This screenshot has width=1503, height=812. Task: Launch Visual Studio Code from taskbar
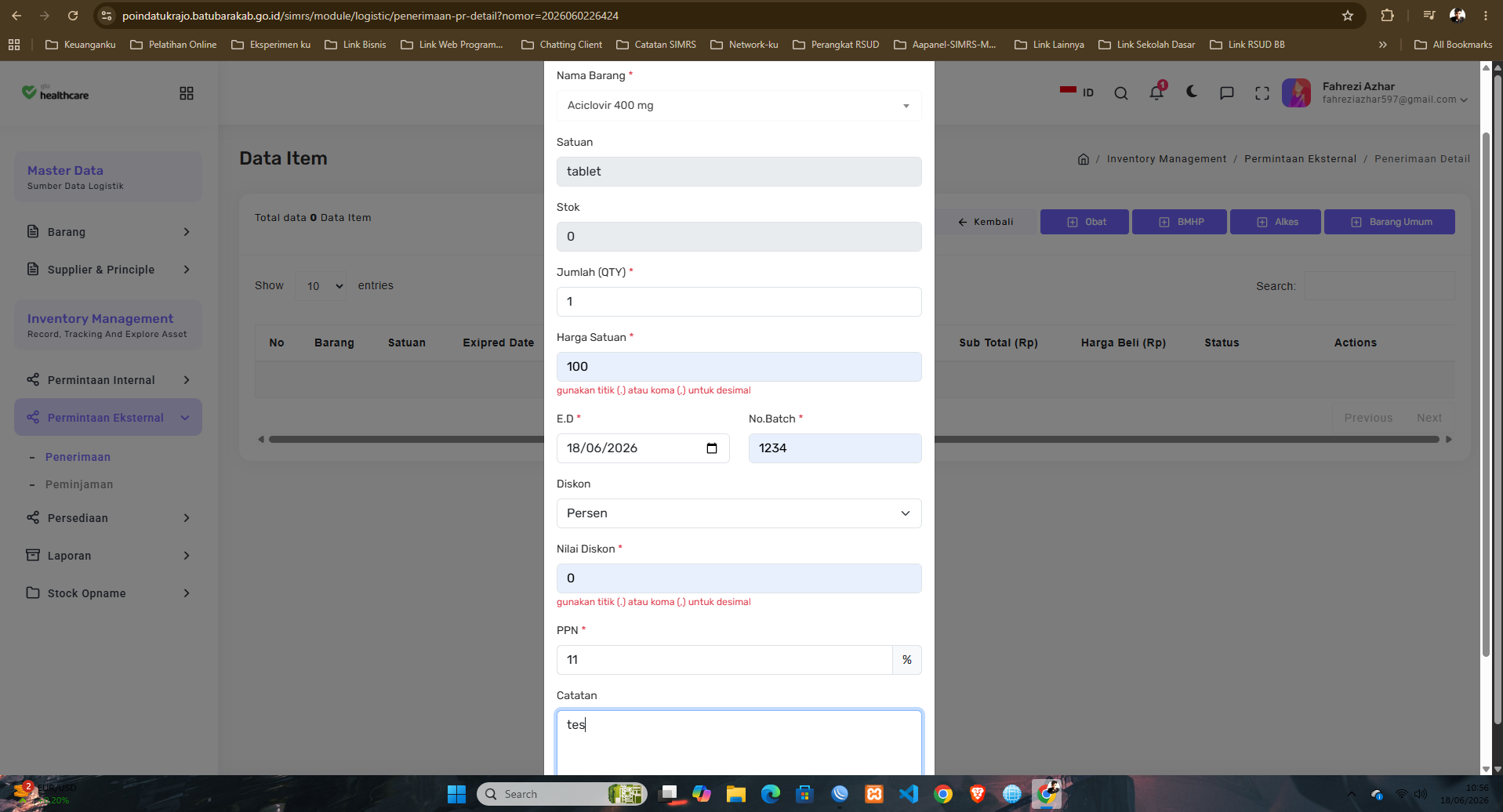[909, 794]
